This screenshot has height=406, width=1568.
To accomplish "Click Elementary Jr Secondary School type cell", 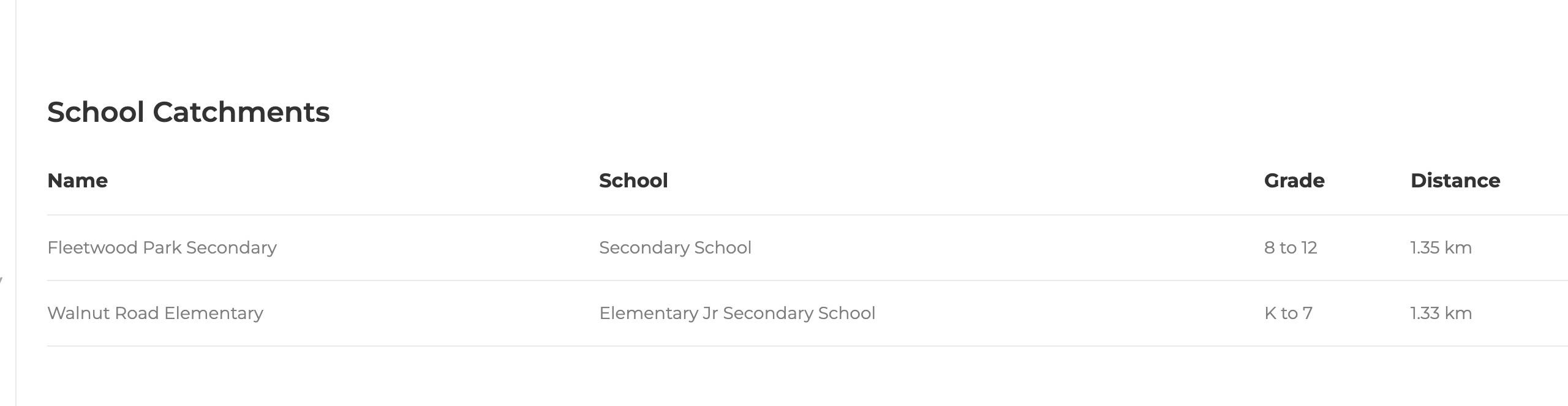I will point(737,313).
